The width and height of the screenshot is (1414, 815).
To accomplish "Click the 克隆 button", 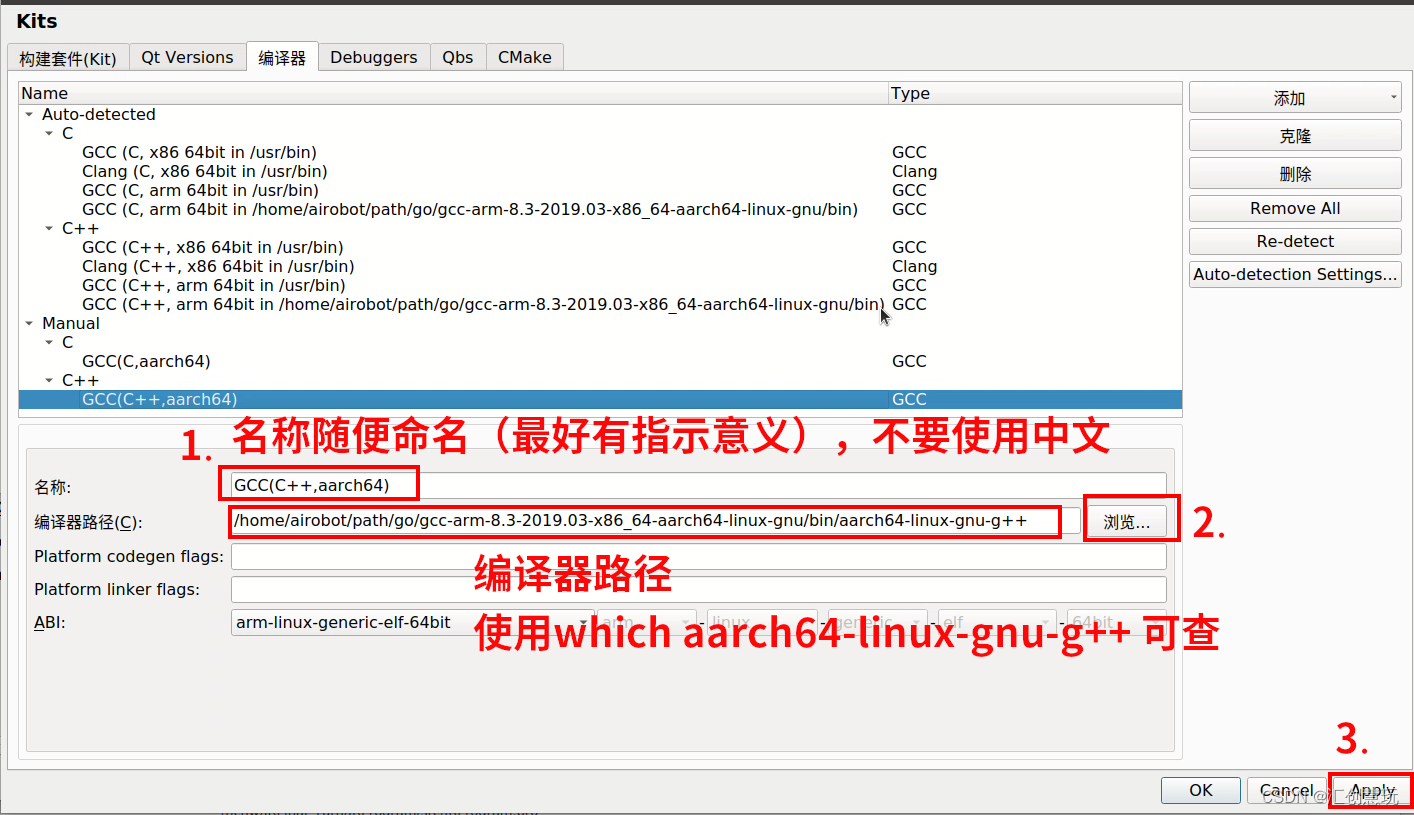I will 1295,136.
